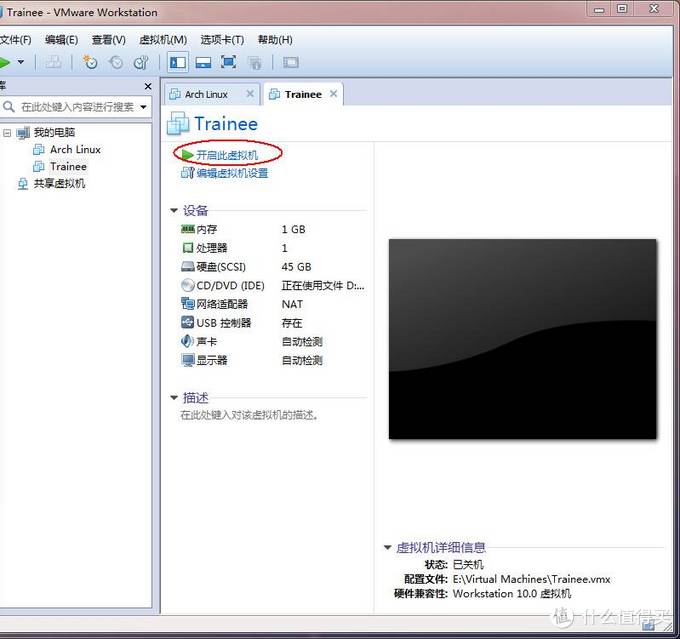Screen dimensions: 680x639
Task: Select 共享虚拟机 in the library tree
Action: pyautogui.click(x=59, y=184)
